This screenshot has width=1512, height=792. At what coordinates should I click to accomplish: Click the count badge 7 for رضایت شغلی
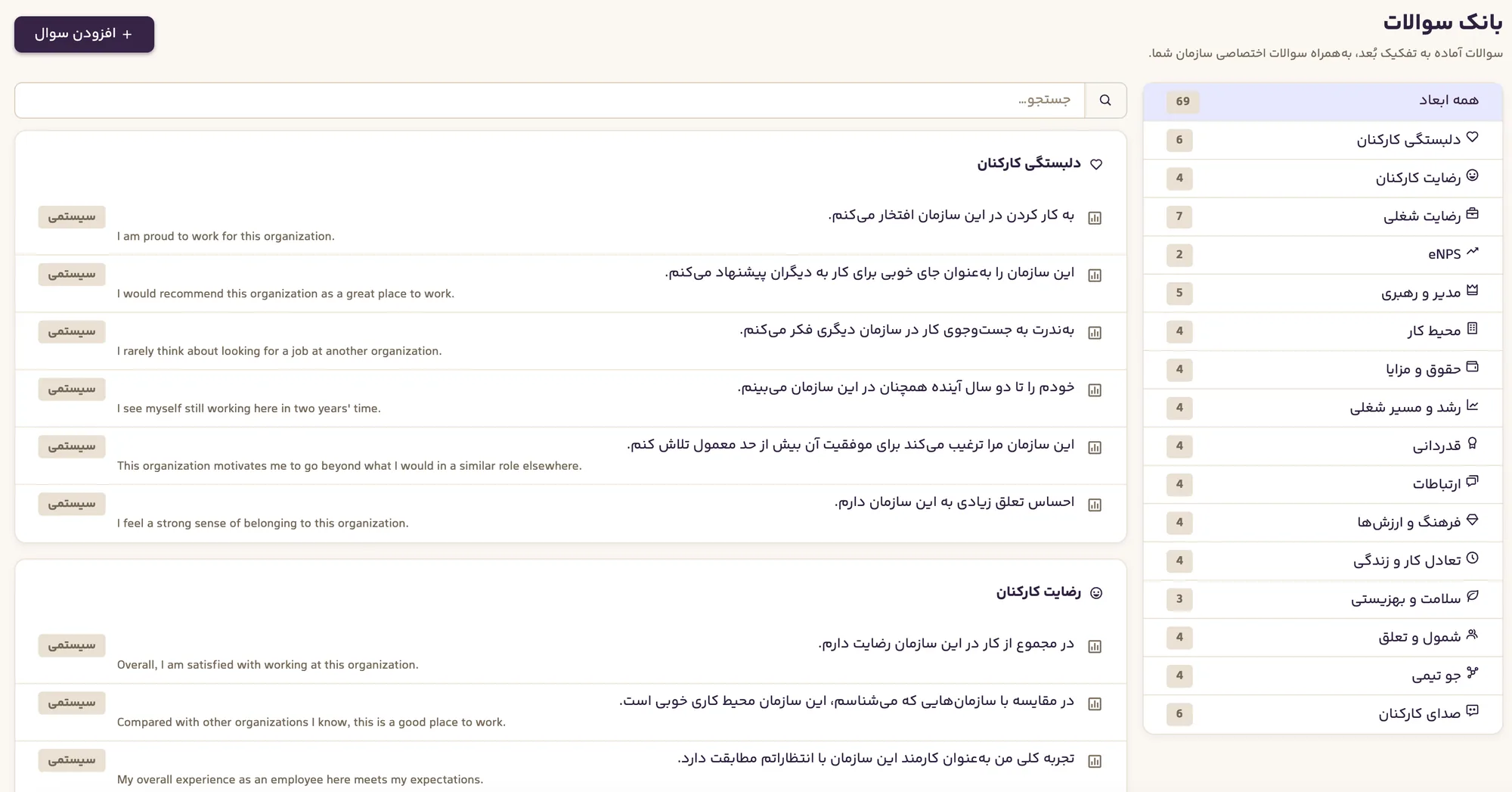click(x=1179, y=216)
